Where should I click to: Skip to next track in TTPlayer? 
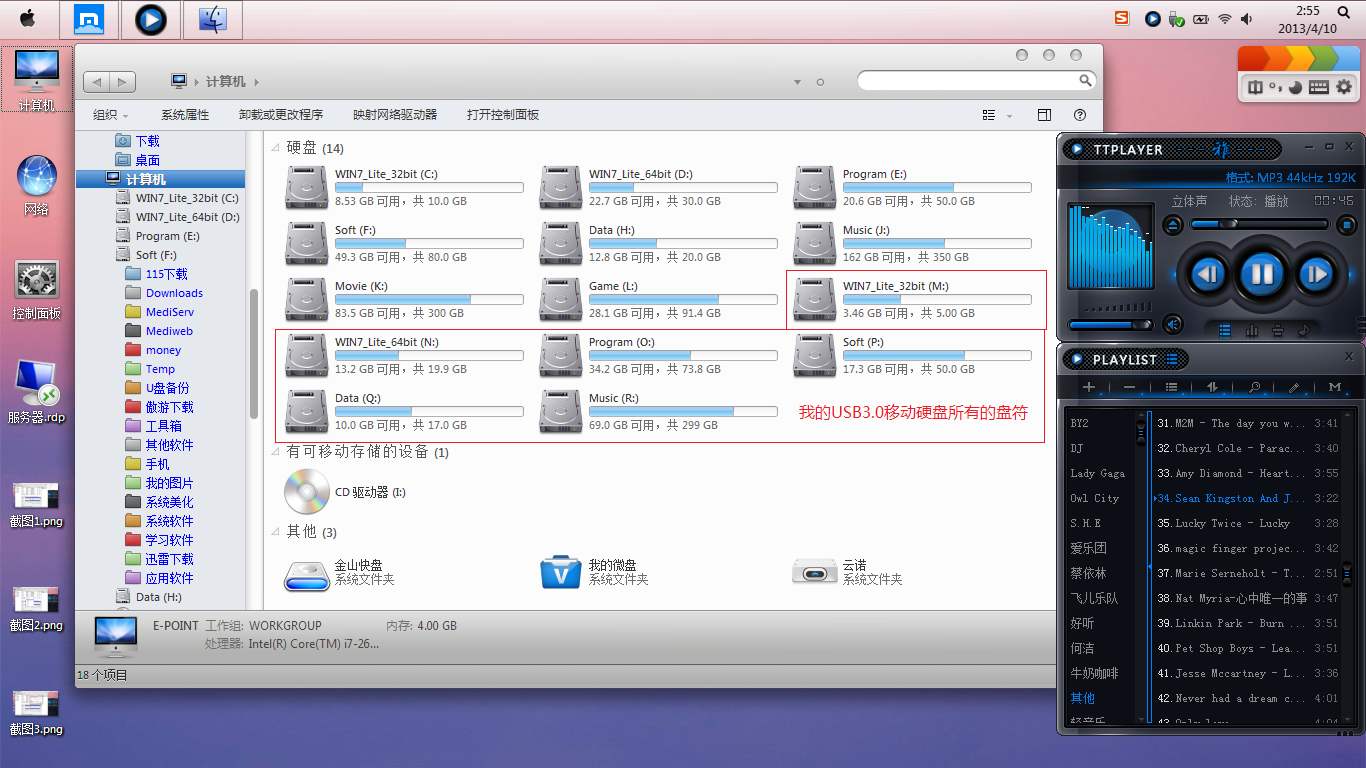(x=1316, y=273)
